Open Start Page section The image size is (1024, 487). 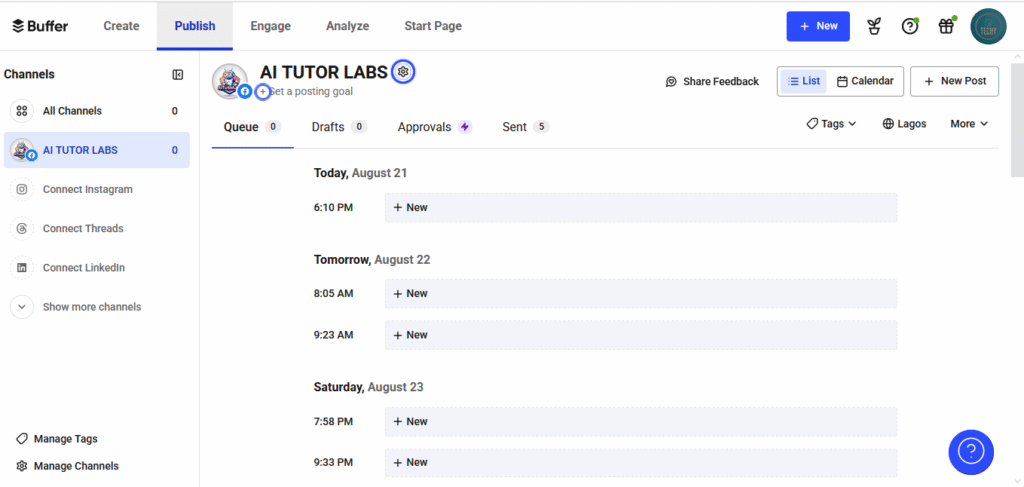[x=433, y=26]
